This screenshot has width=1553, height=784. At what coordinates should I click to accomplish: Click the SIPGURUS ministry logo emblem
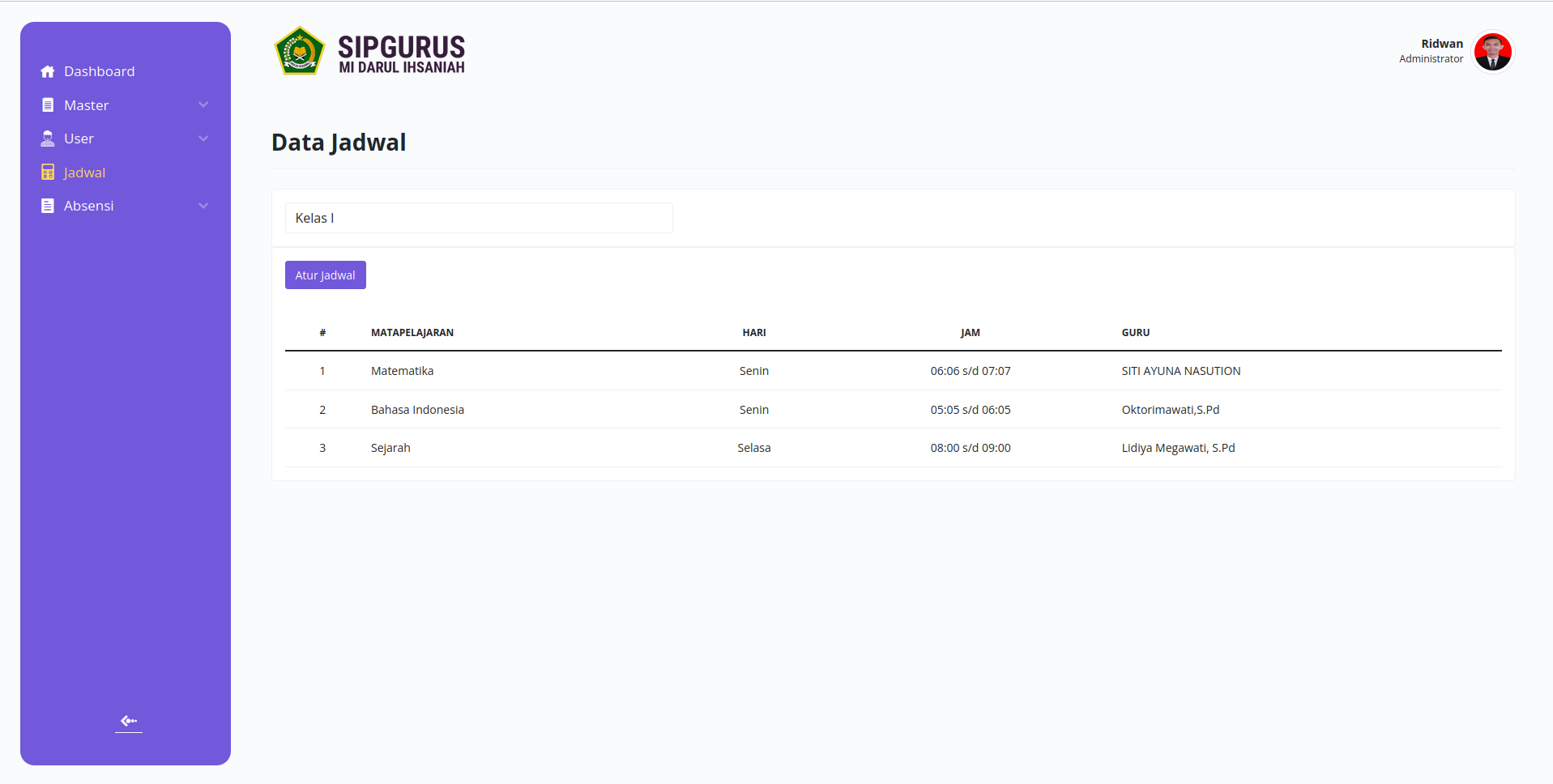click(300, 51)
